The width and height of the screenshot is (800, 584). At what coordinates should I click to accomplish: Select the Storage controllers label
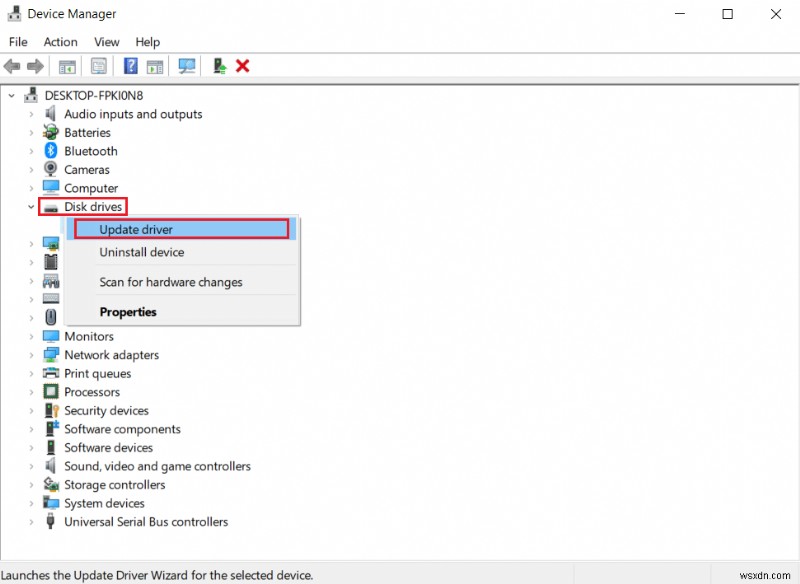114,485
